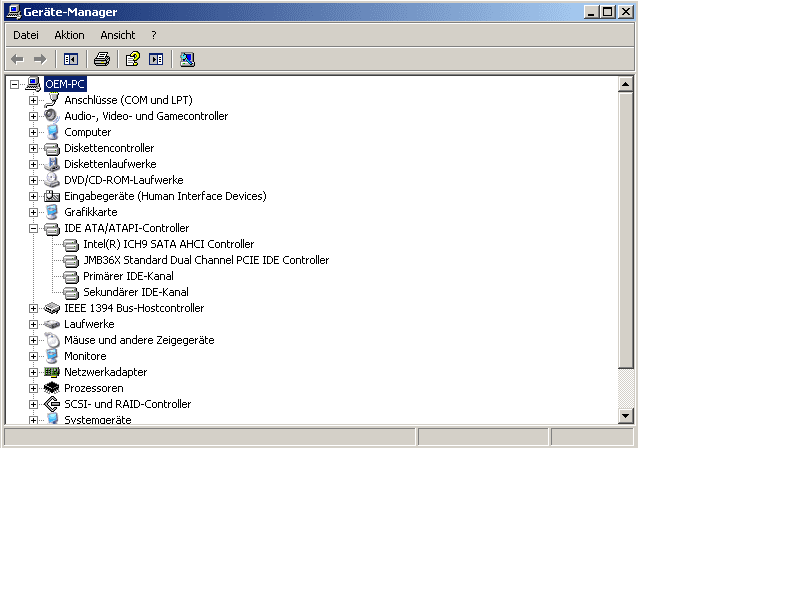800x600 pixels.
Task: Collapse IDE ATA/ATAPI-Controller node
Action: click(33, 229)
